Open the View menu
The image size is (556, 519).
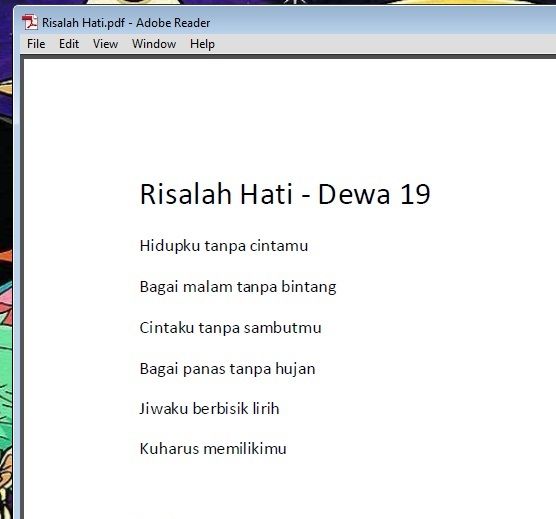pyautogui.click(x=105, y=44)
